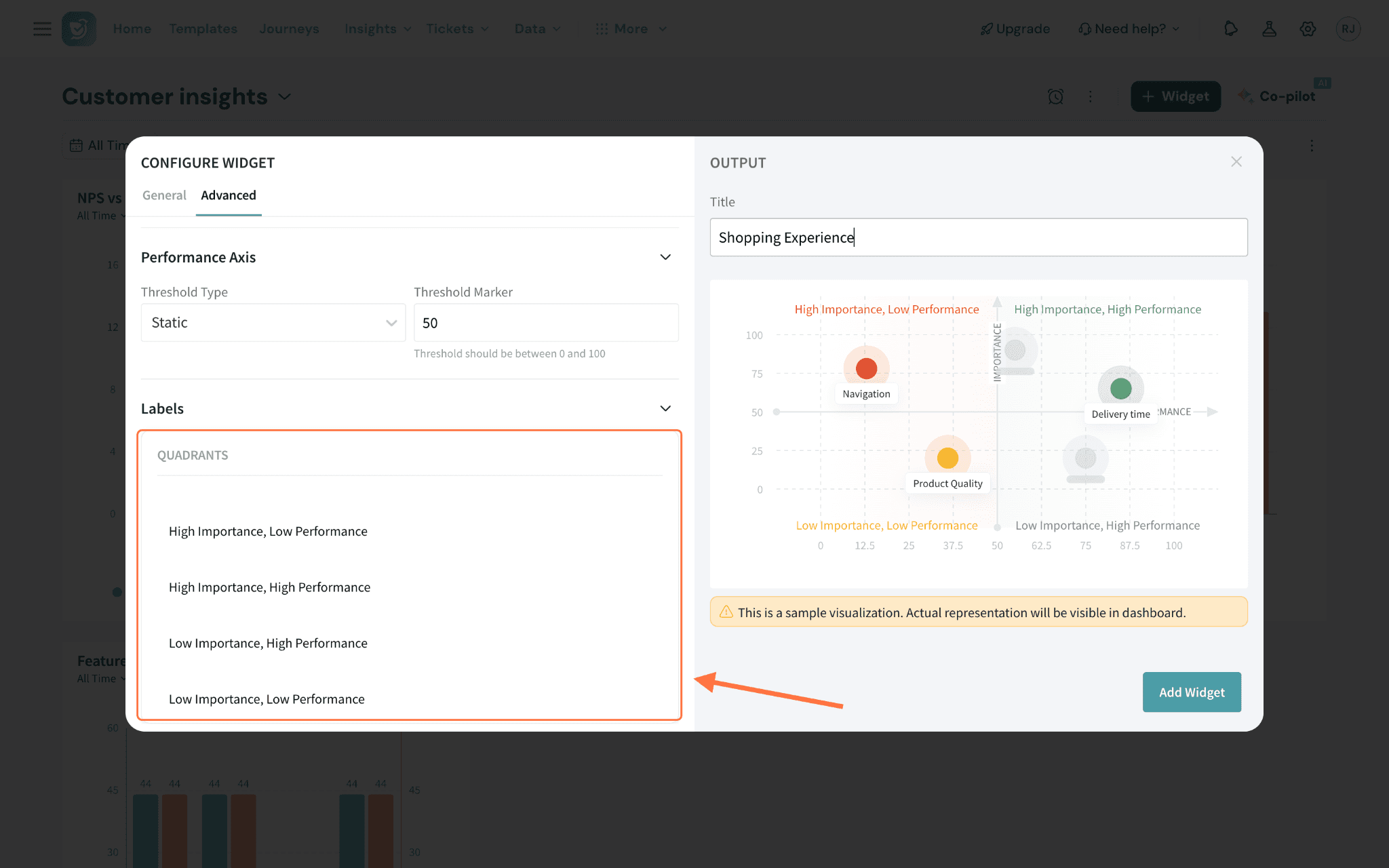Screen dimensions: 1389x868
Task: Click the Low Importance, Low Performance label row
Action: click(267, 698)
